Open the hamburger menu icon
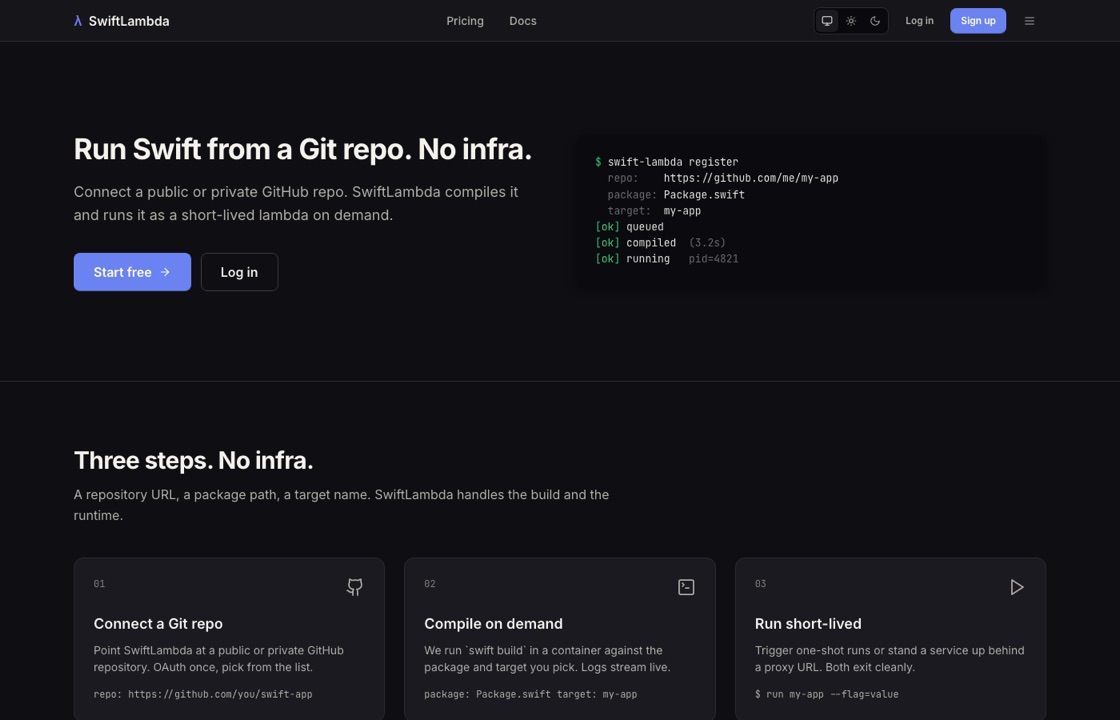 (1029, 21)
